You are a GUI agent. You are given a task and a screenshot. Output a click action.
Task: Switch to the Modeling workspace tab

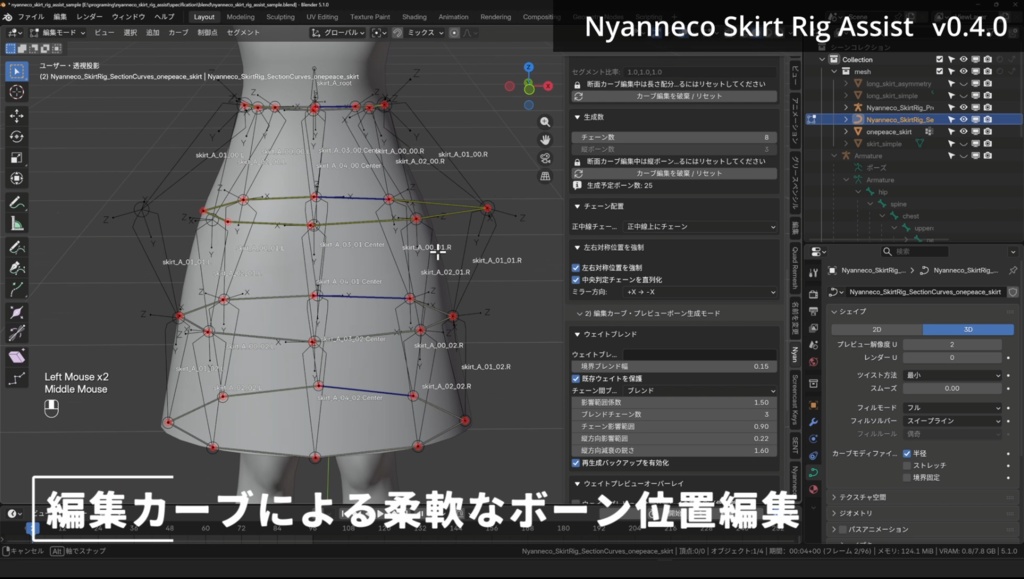click(240, 17)
